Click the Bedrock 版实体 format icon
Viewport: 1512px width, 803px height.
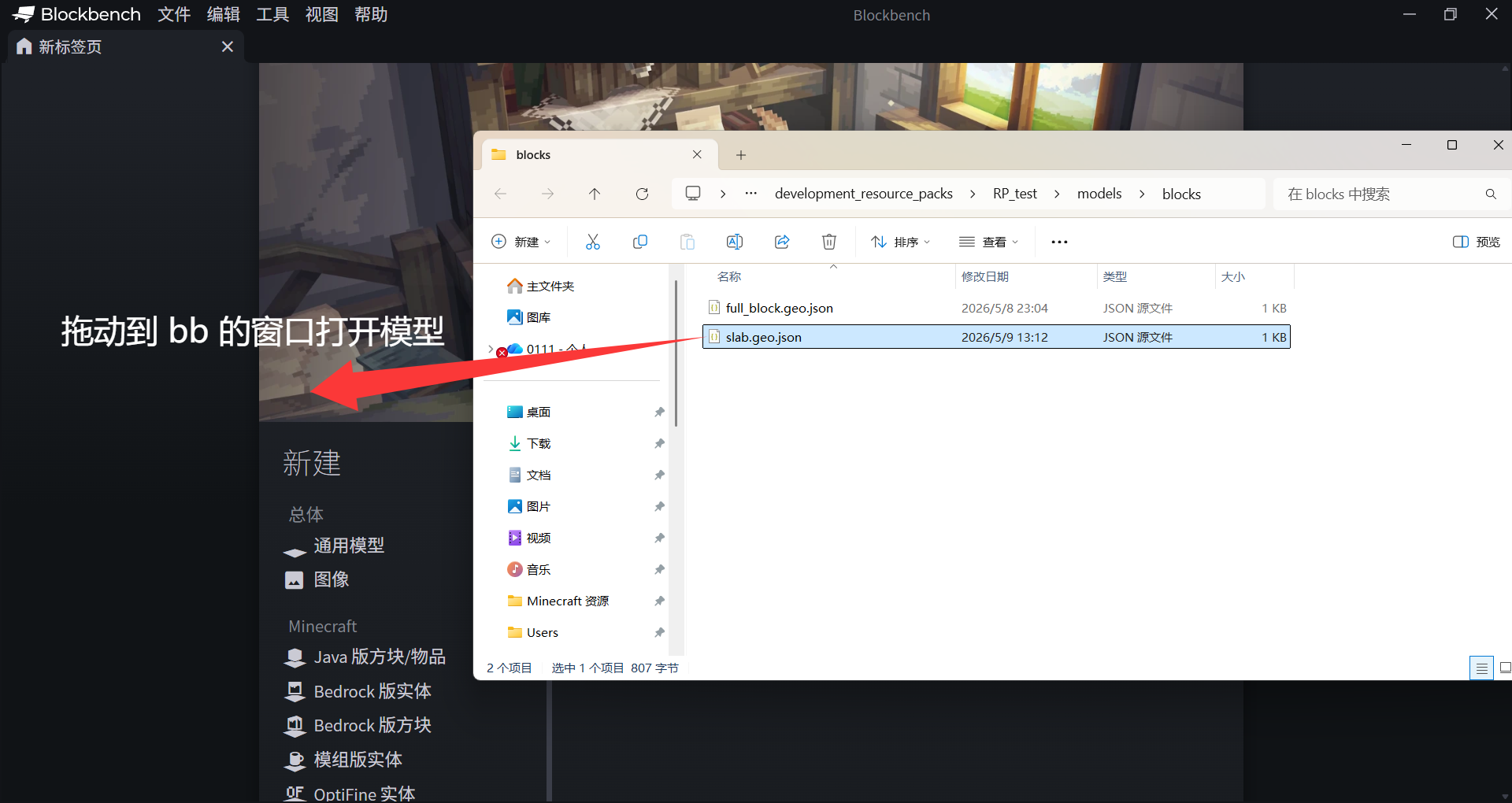[295, 691]
